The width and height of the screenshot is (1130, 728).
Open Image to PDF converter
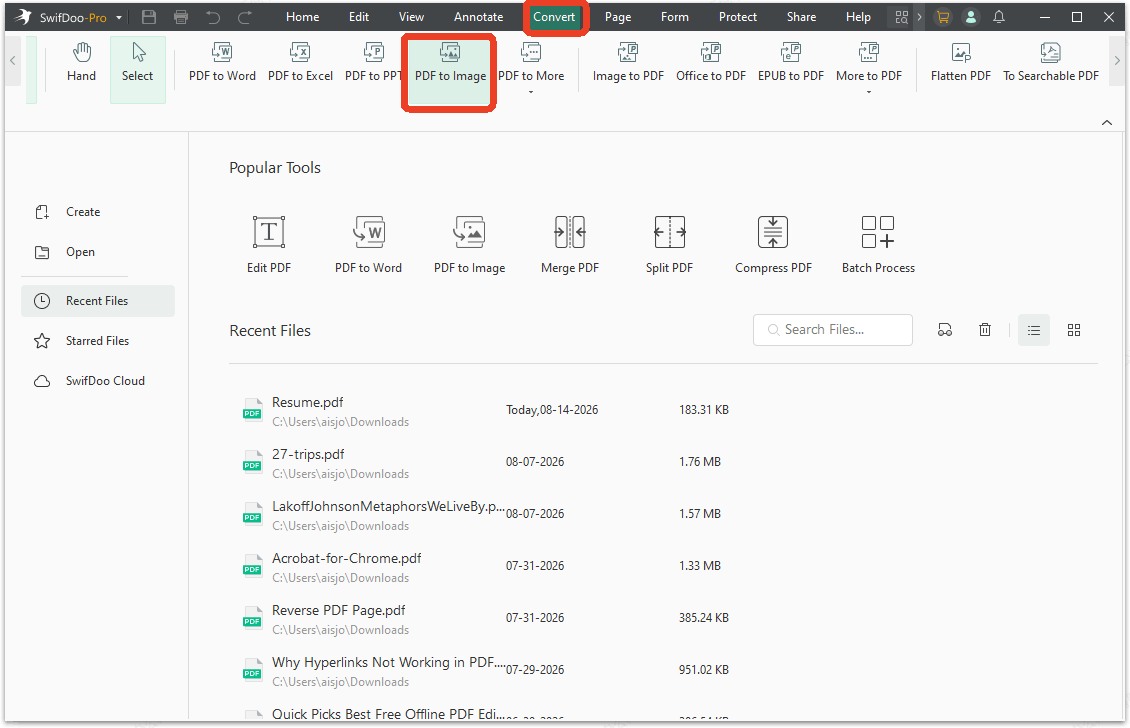point(628,63)
